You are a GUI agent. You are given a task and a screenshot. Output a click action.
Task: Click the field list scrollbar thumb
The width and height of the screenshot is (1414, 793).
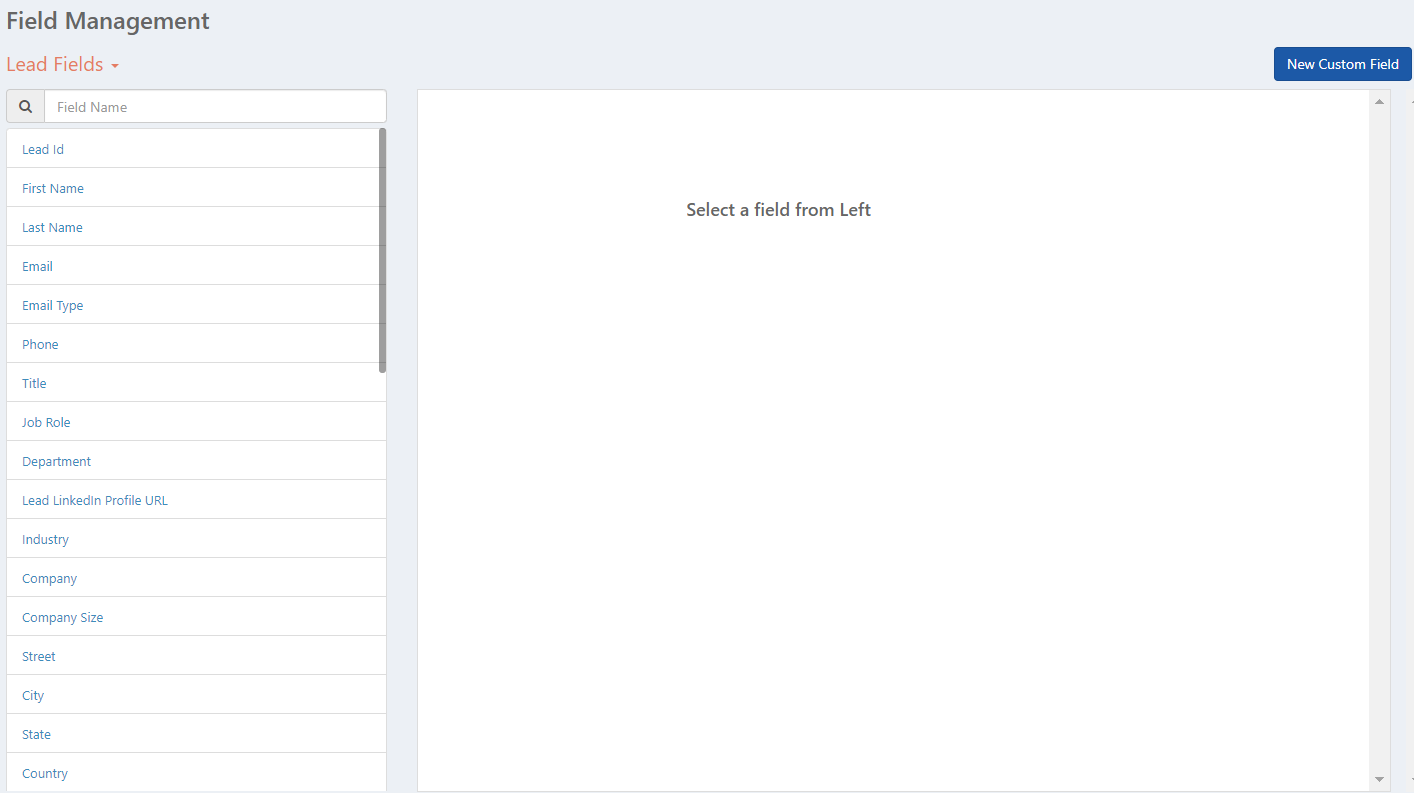click(382, 250)
